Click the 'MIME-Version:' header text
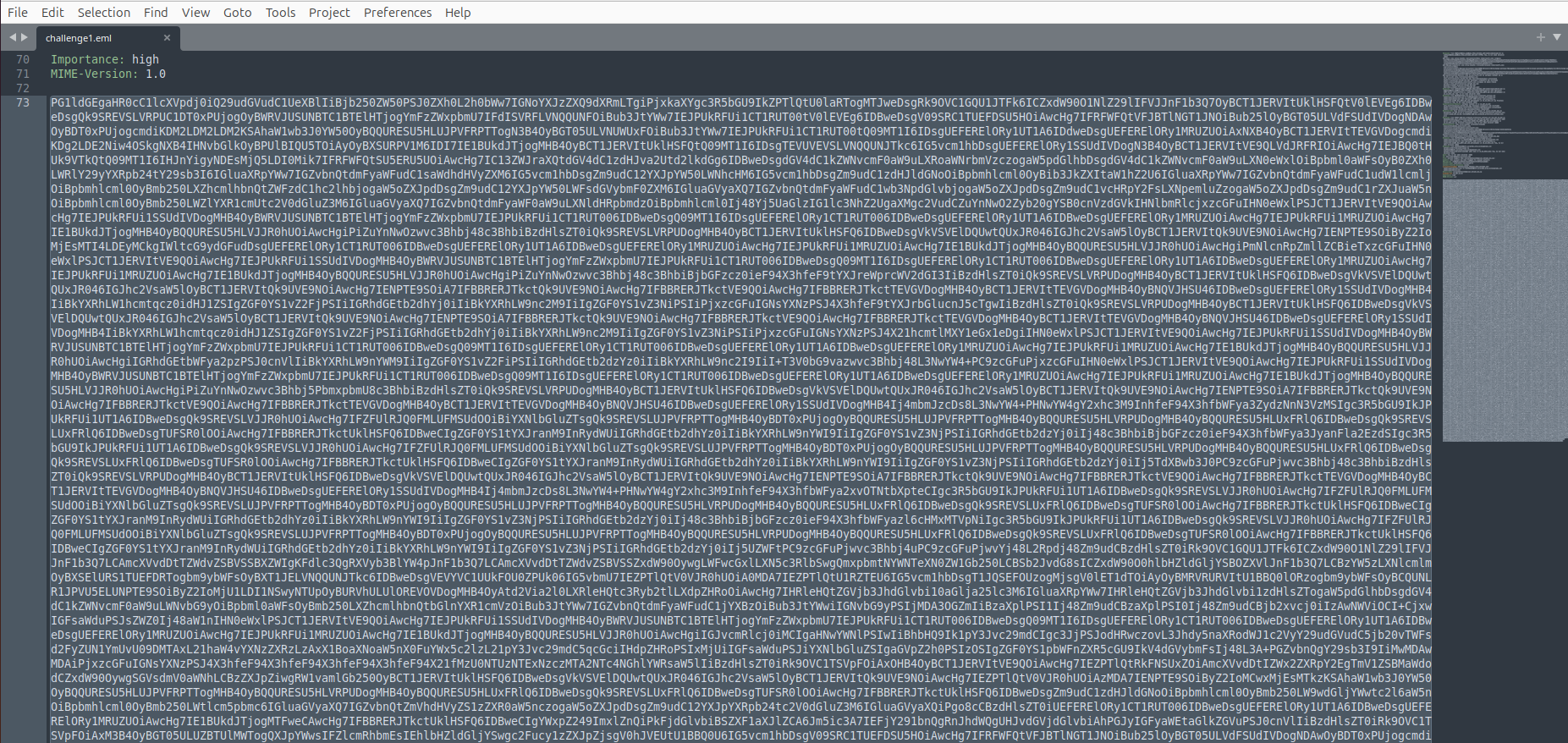Screen dimensions: 1568x743 tap(94, 74)
